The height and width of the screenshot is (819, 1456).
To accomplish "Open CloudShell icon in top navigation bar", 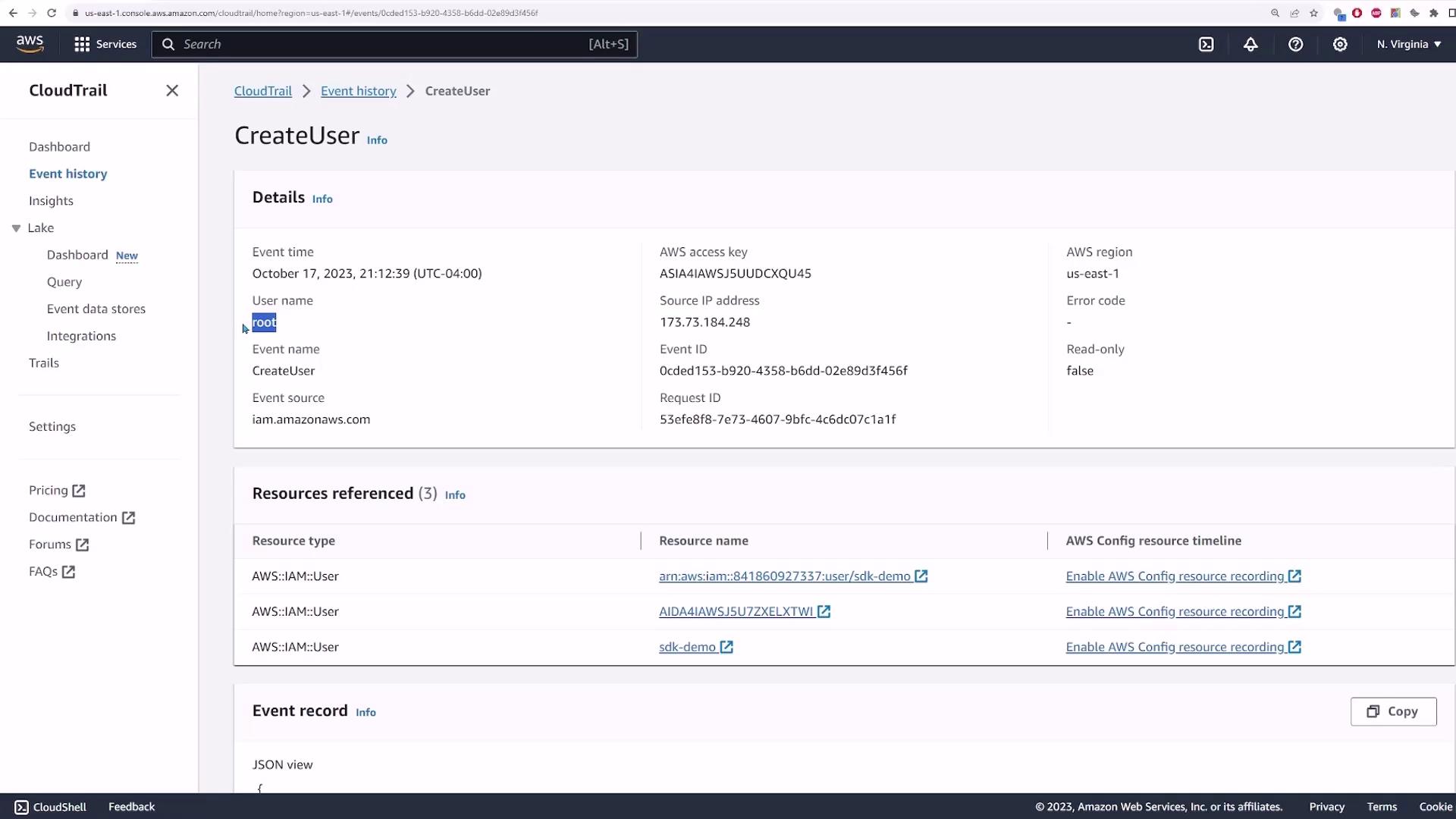I will [1206, 45].
